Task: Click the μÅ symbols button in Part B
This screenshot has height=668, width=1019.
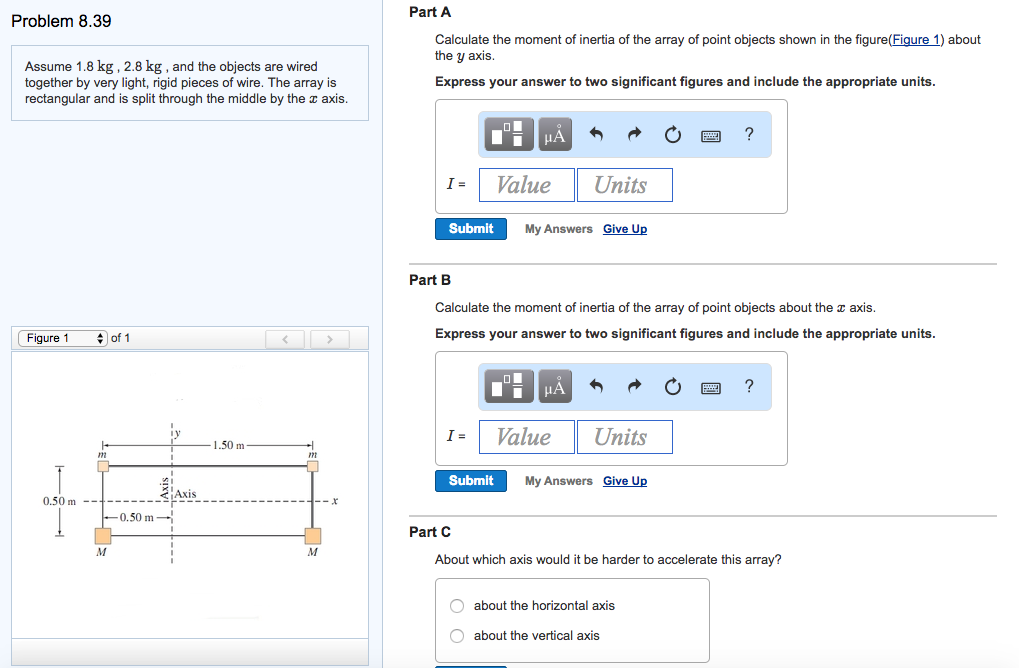Action: point(555,386)
